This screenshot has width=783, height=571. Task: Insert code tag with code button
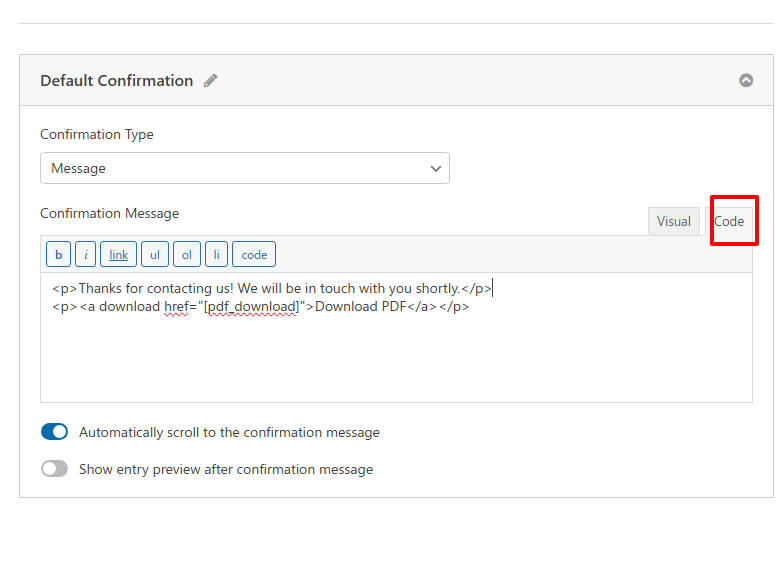coord(254,255)
